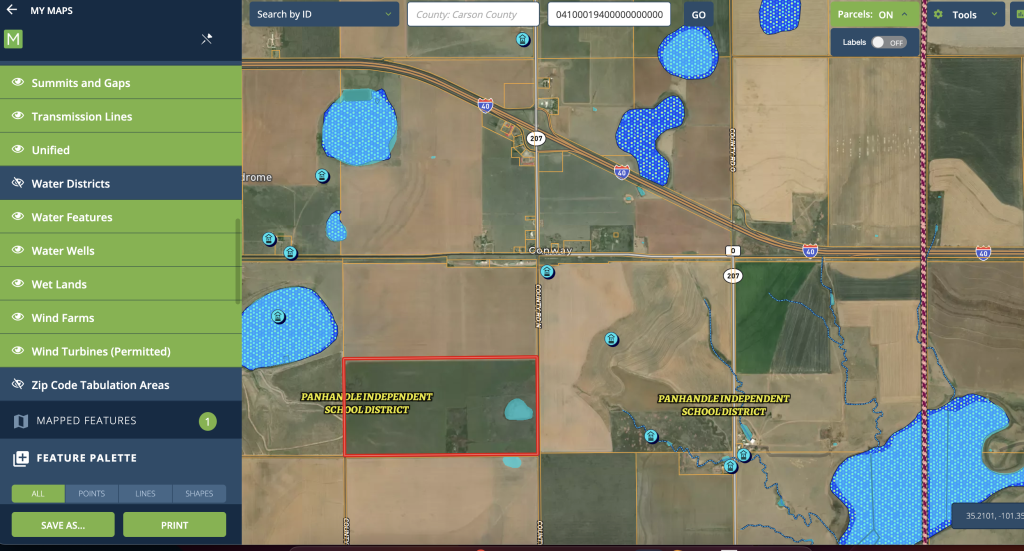Click the County search input field
The height and width of the screenshot is (551, 1024).
pyautogui.click(x=475, y=15)
